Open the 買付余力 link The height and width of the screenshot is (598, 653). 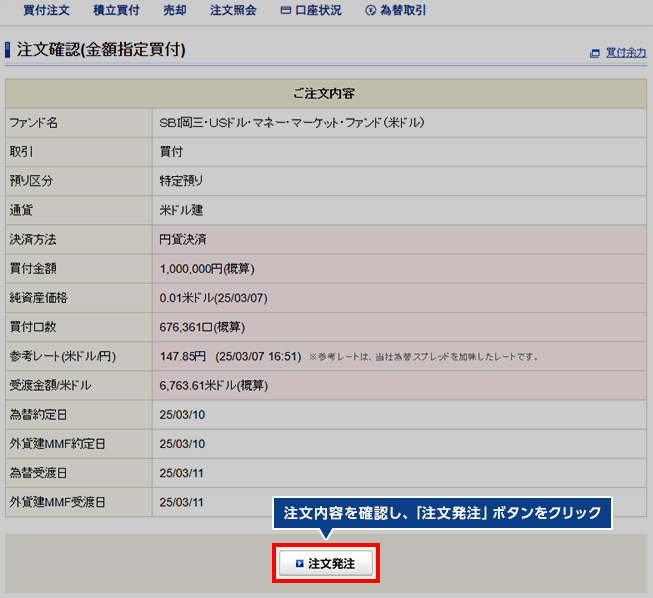click(x=626, y=53)
